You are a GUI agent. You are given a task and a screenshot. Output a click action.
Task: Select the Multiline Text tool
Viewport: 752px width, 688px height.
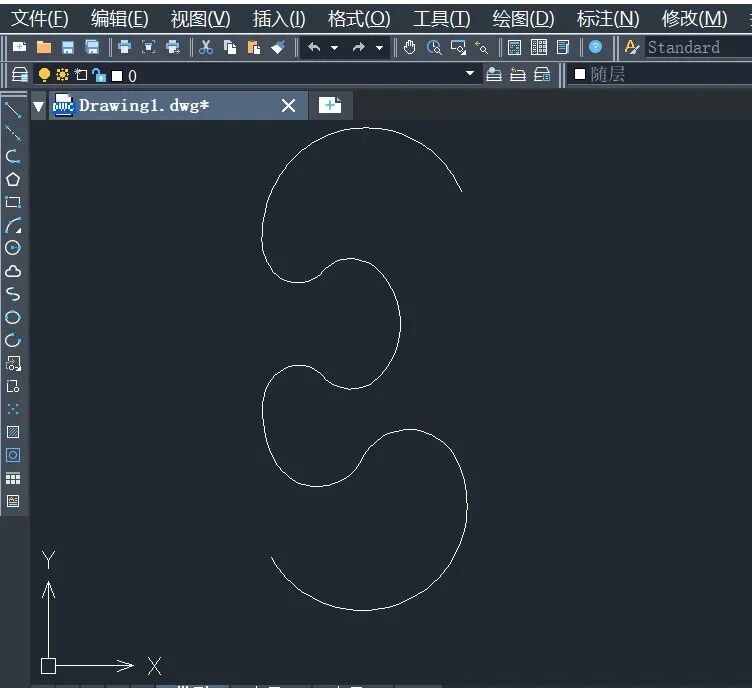click(13, 501)
